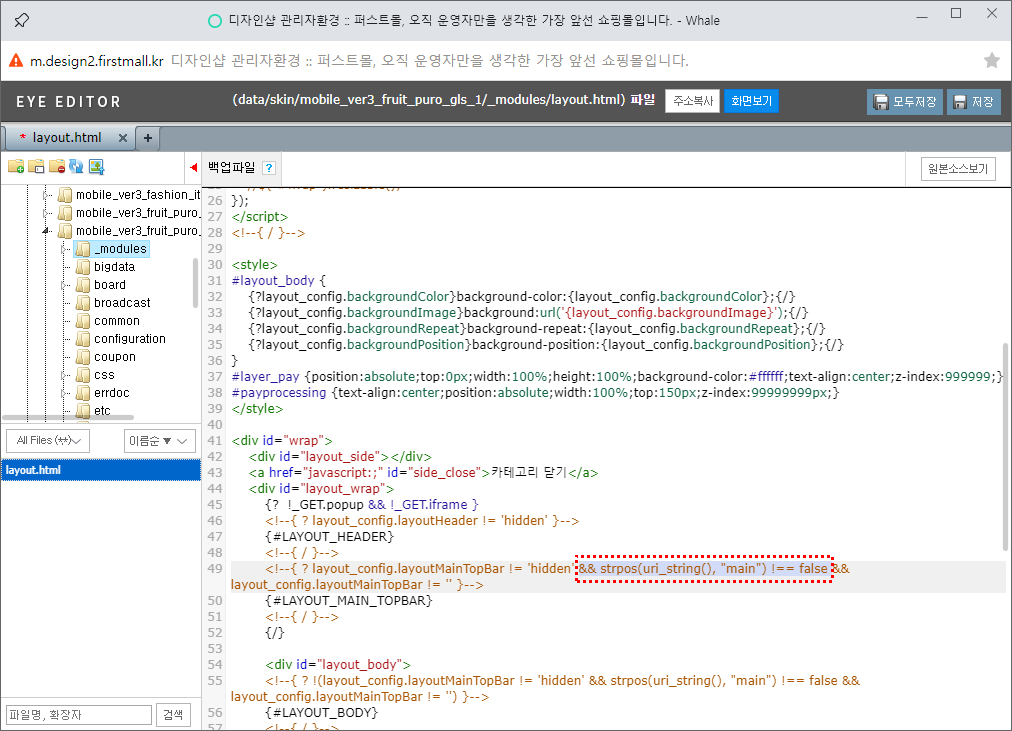Click the file name search field
The height and width of the screenshot is (731, 1012).
(x=79, y=715)
